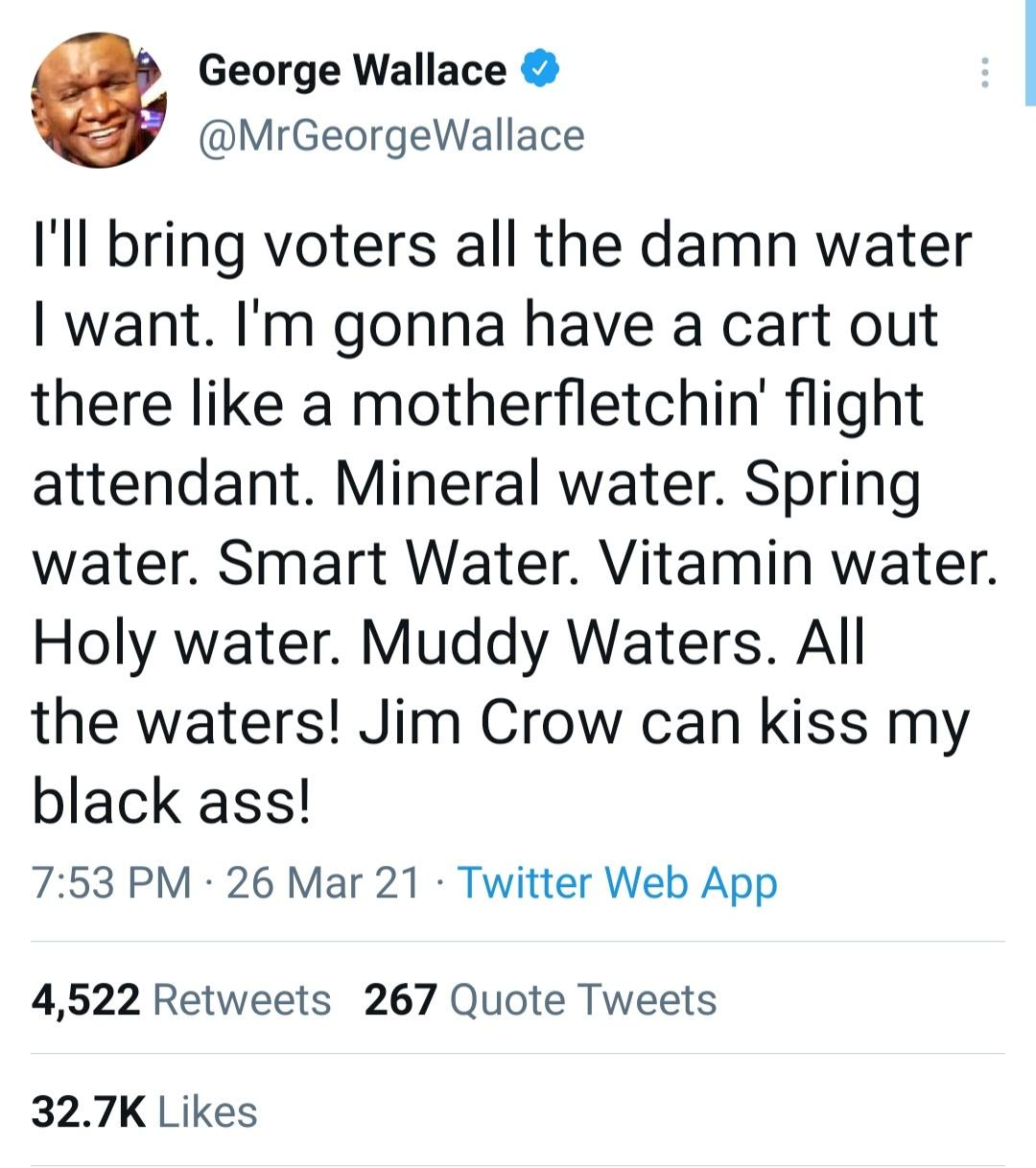Click the George Wallace display name
Viewport: 1036px width, 1168px height.
click(352, 70)
